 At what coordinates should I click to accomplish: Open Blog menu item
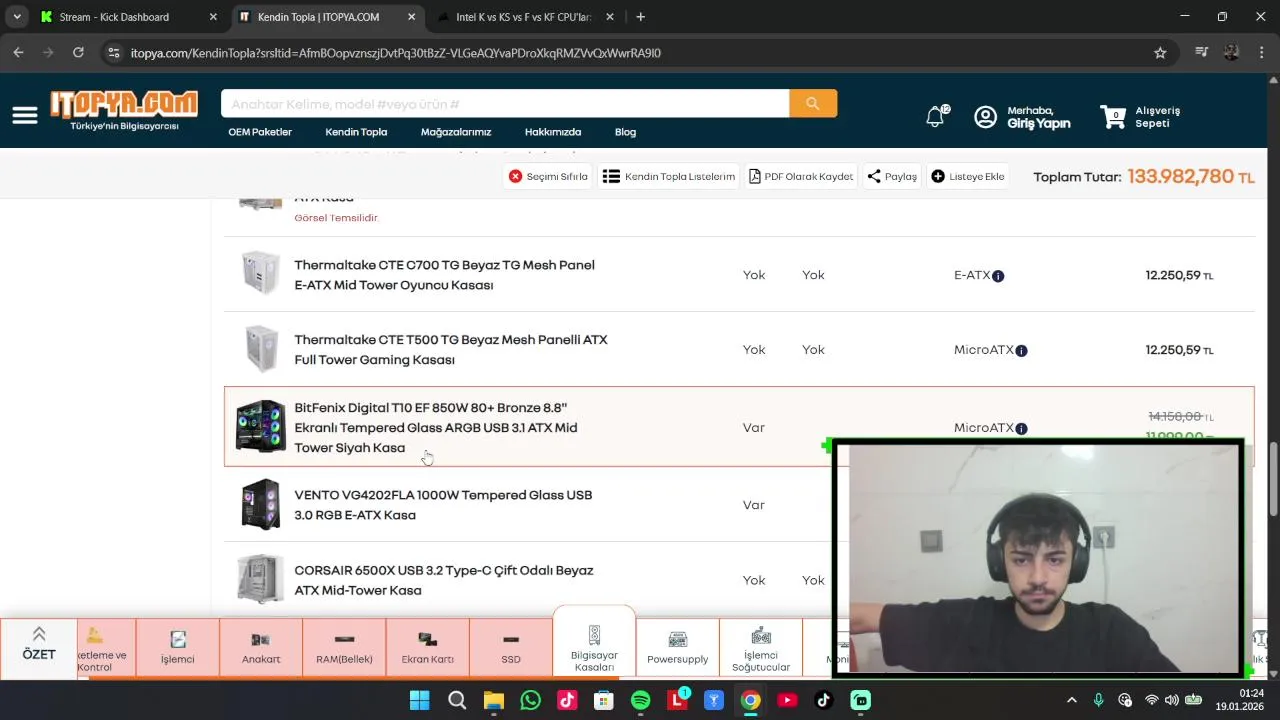pyautogui.click(x=625, y=132)
